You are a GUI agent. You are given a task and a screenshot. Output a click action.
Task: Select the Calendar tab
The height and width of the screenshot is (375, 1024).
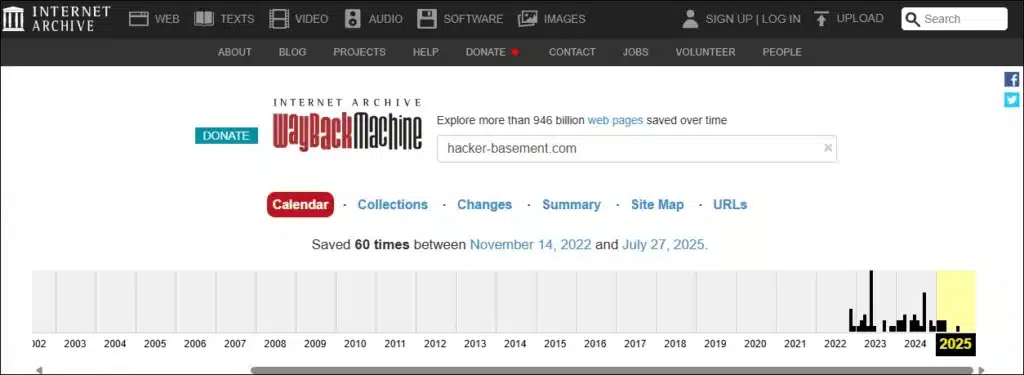pos(300,204)
